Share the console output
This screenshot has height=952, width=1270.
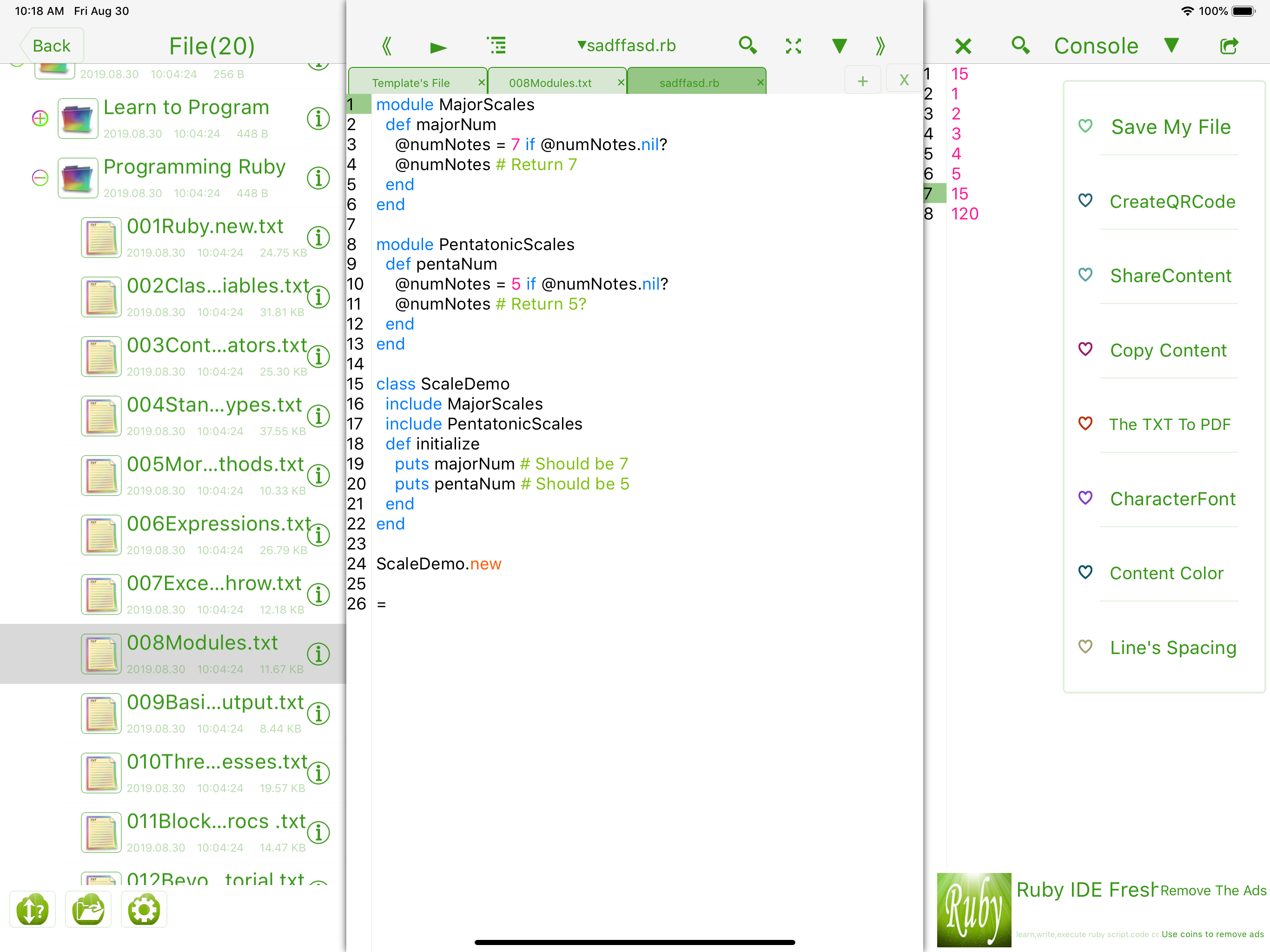[x=1229, y=46]
